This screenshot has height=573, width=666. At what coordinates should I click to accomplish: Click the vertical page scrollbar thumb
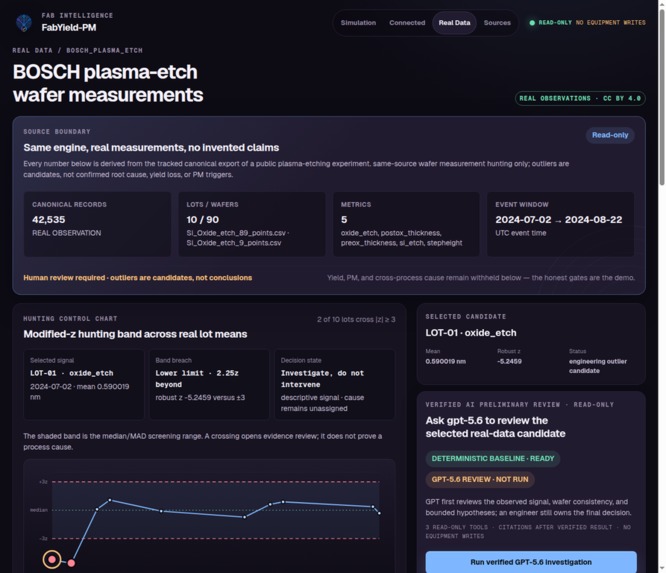click(x=662, y=98)
